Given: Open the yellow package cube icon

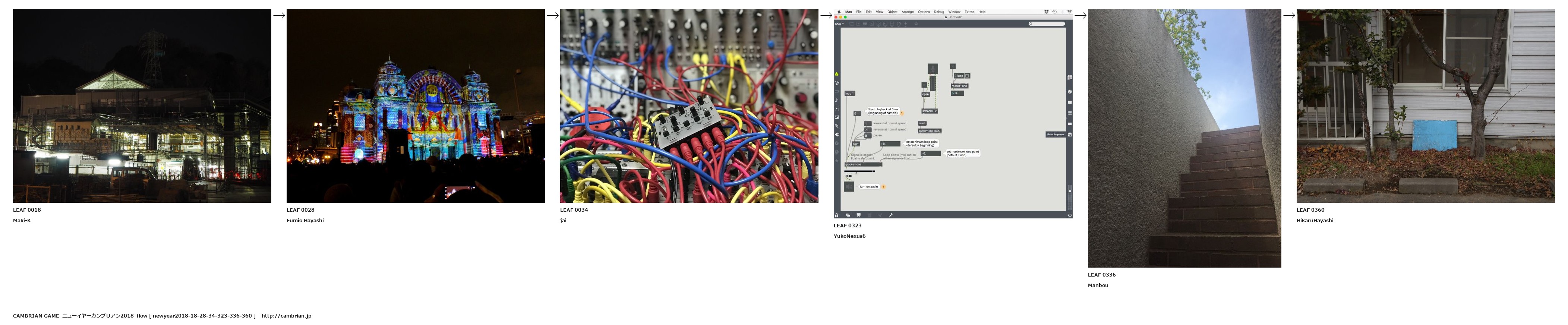Looking at the screenshot, I should [837, 75].
